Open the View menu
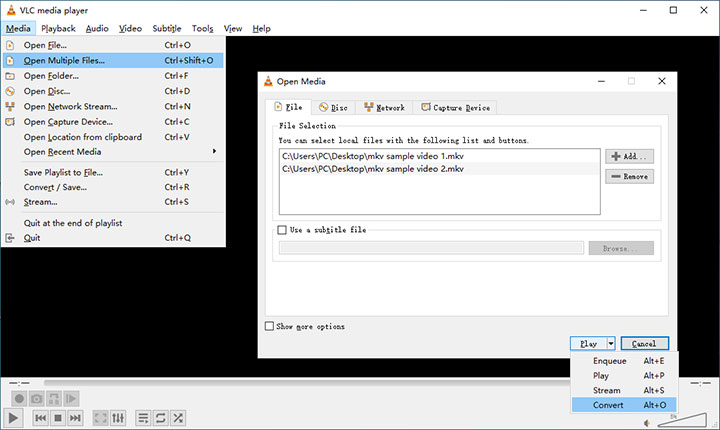This screenshot has width=720, height=430. tap(233, 28)
